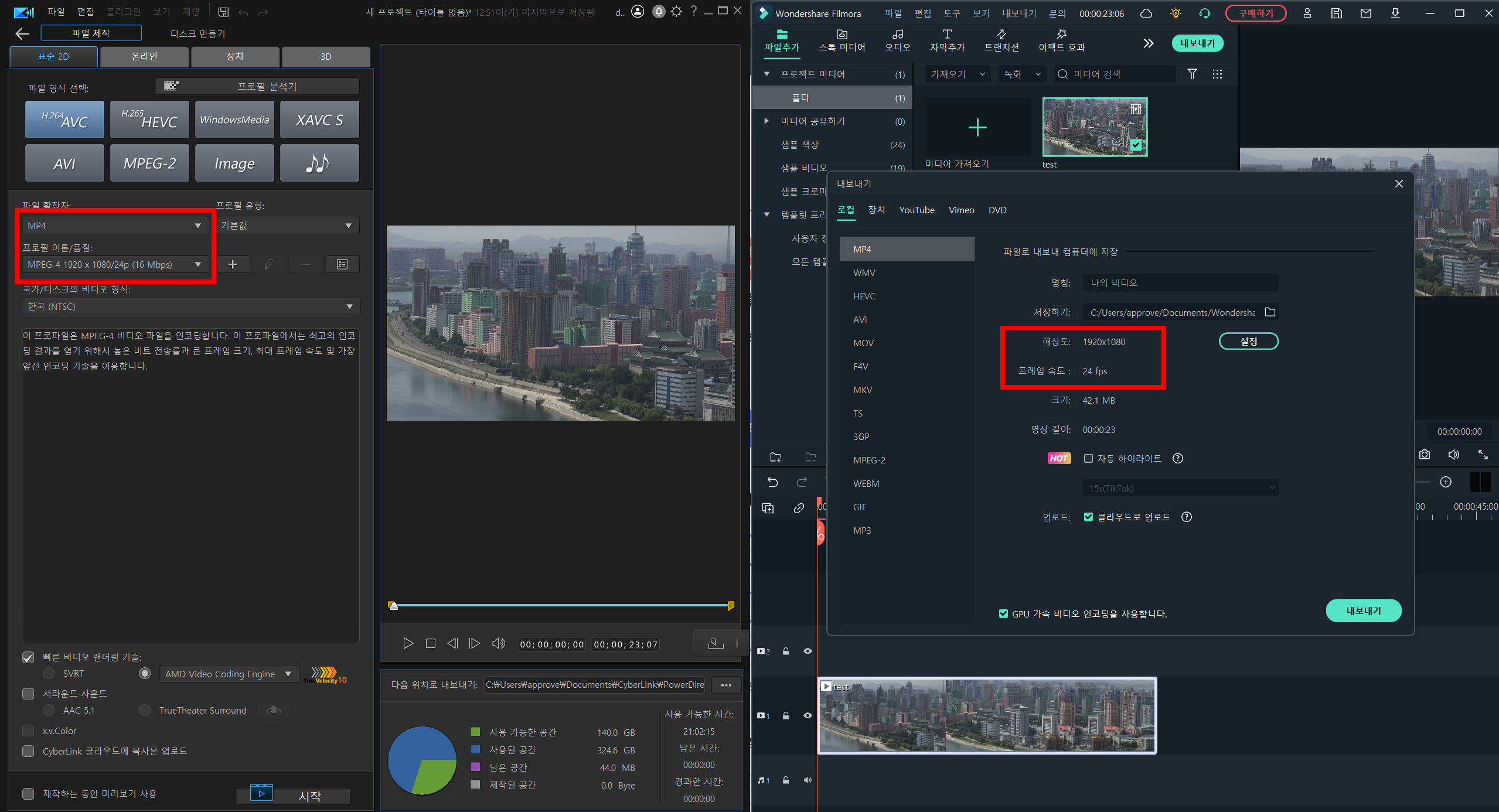
Task: Click the snapshot camera icon in Filmora preview
Action: 1425,455
